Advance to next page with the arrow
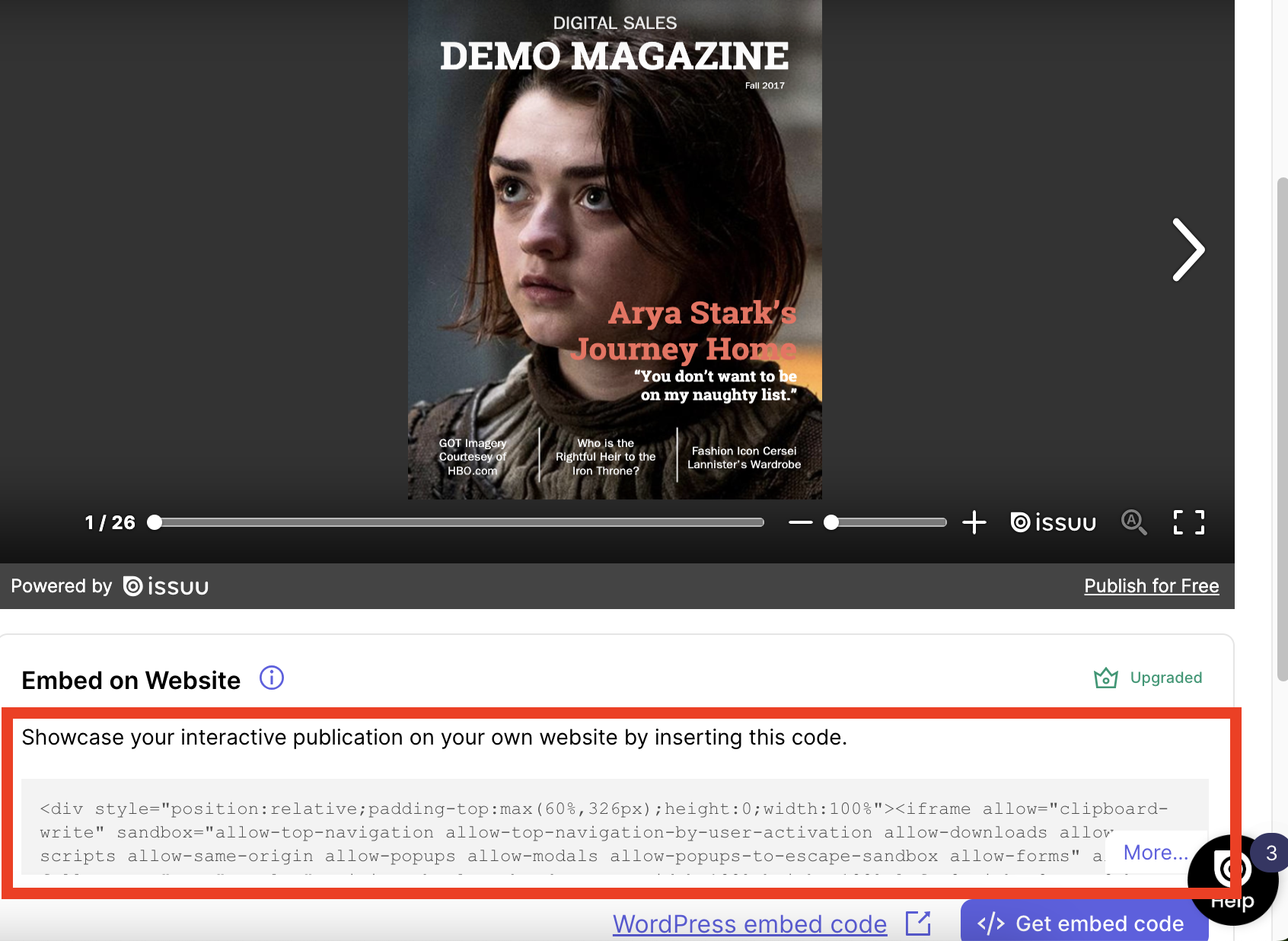 (1188, 250)
